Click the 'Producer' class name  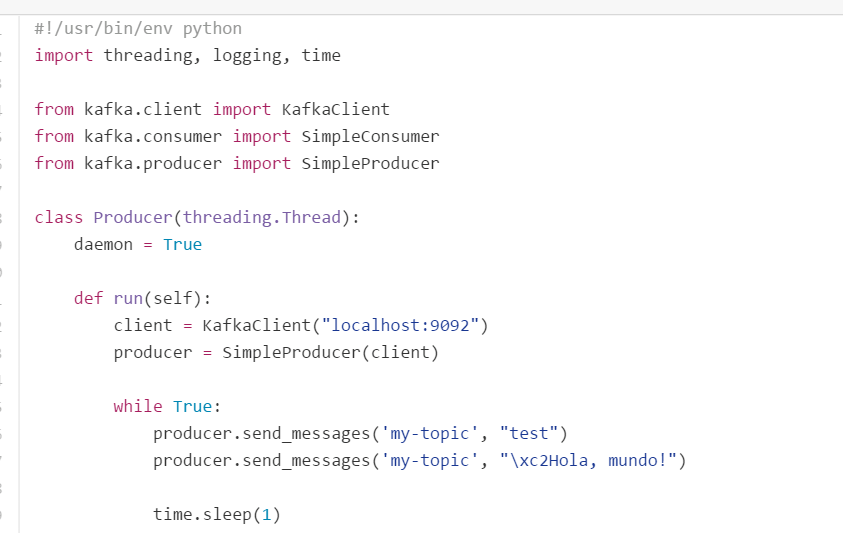[132, 217]
